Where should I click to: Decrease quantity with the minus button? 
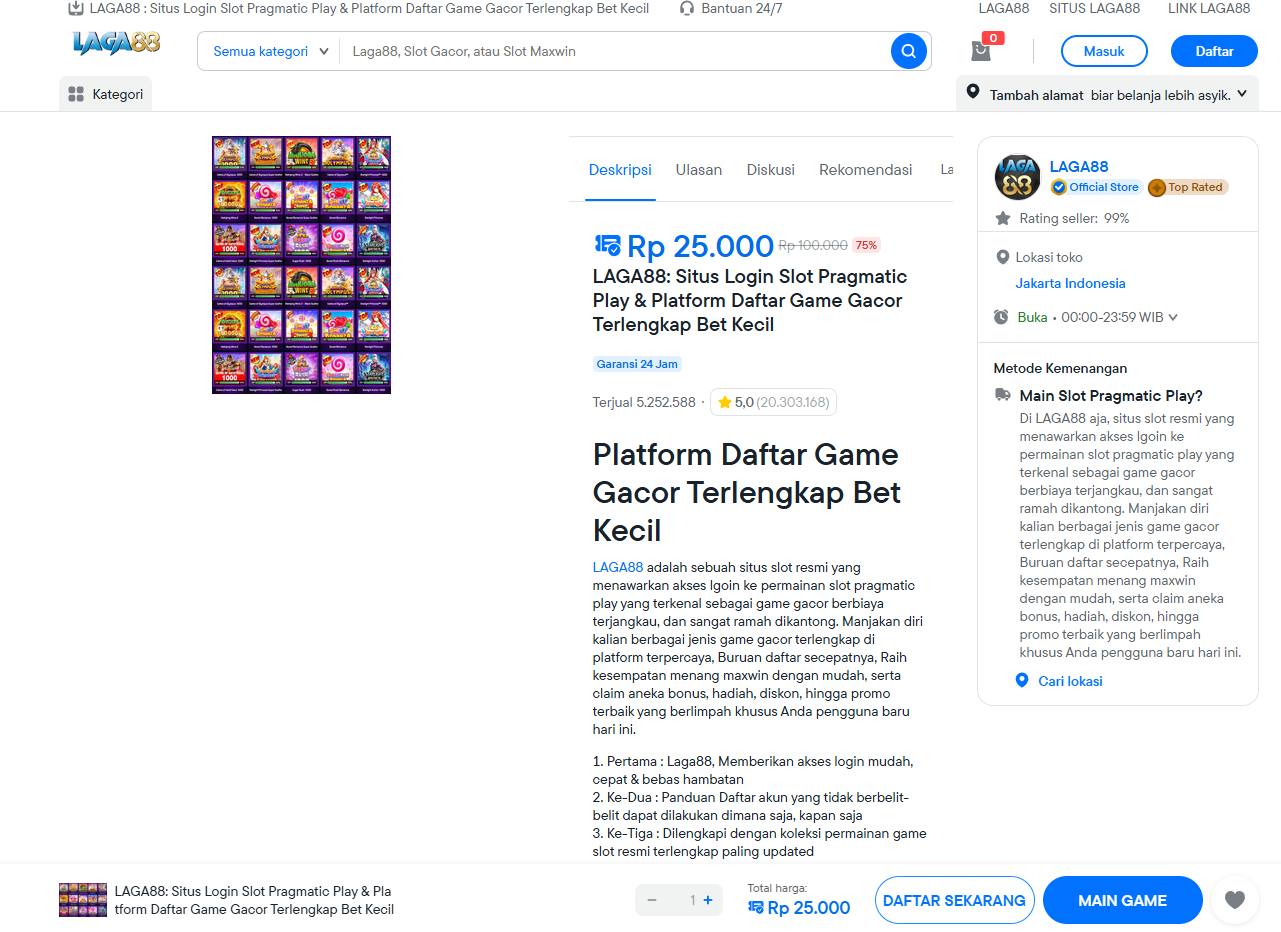pyautogui.click(x=652, y=900)
